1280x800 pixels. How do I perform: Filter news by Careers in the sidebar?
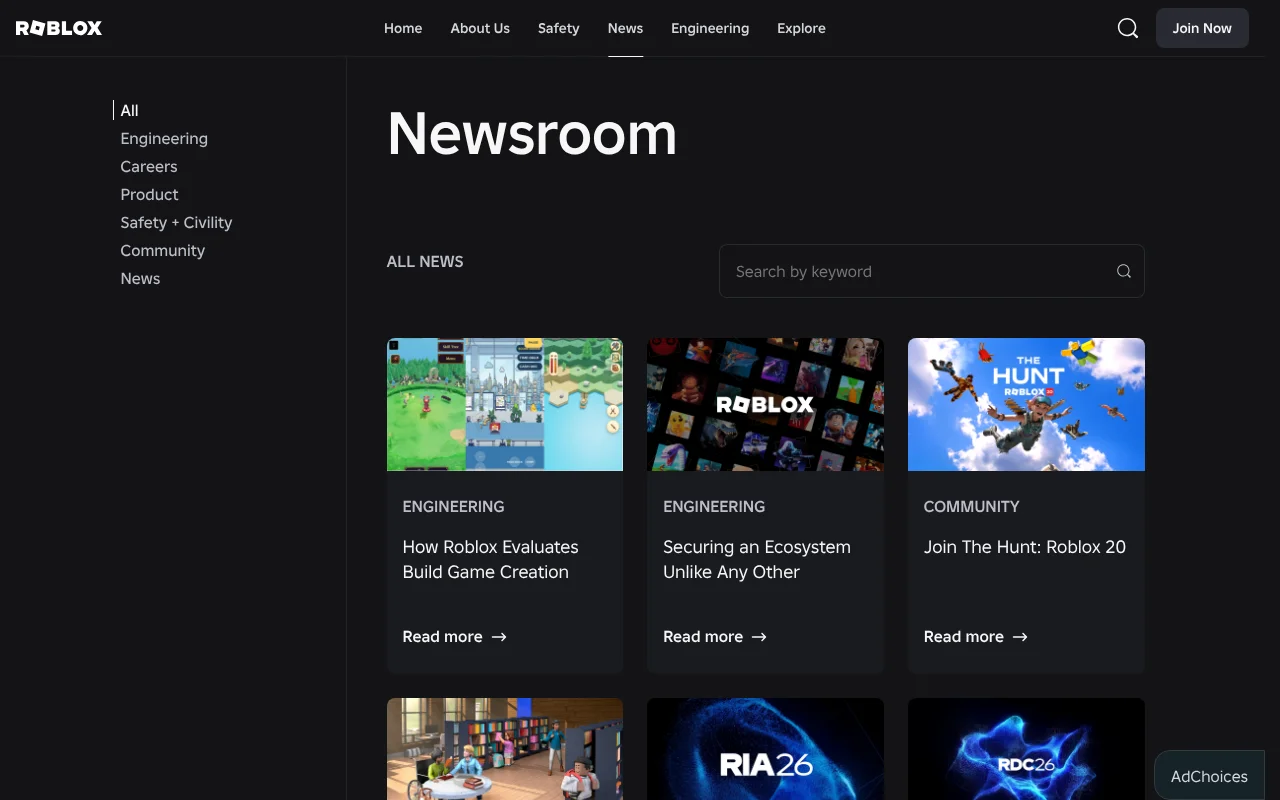pyautogui.click(x=149, y=167)
